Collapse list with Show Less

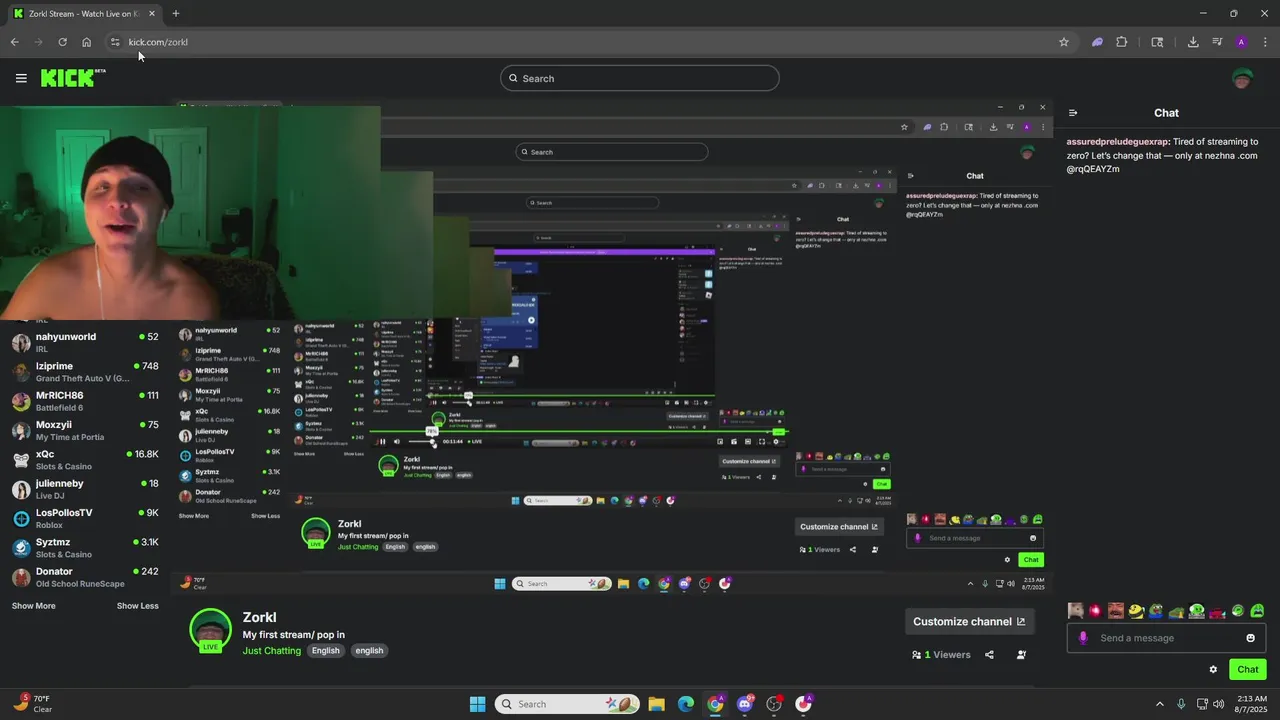(137, 606)
